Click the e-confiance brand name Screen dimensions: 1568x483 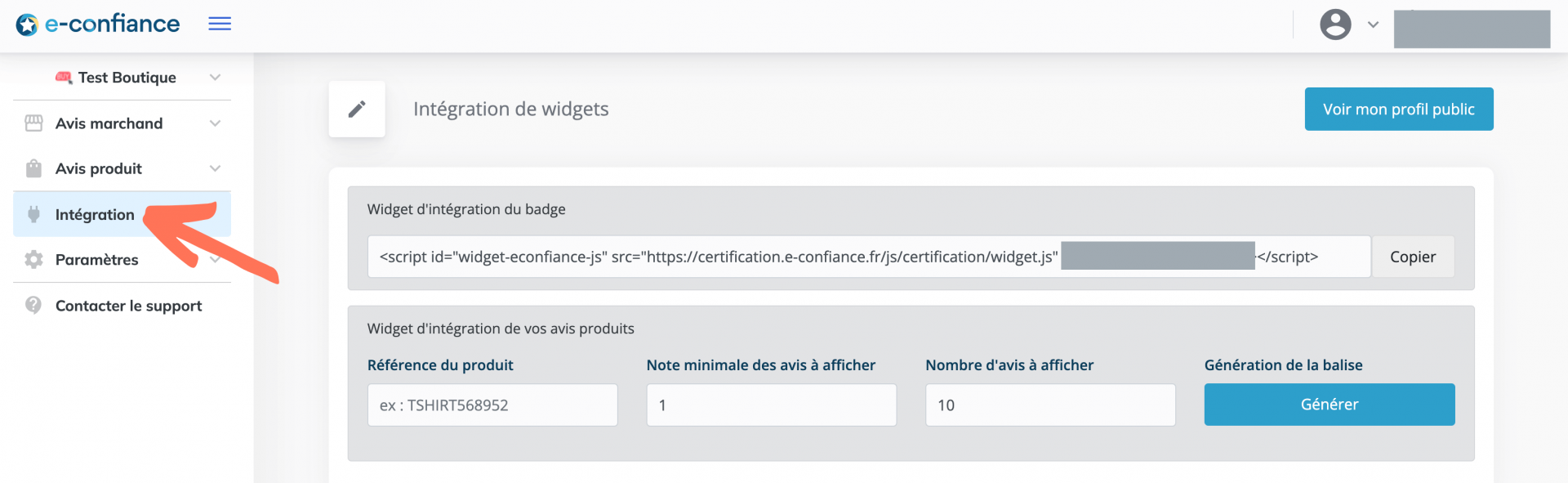113,24
